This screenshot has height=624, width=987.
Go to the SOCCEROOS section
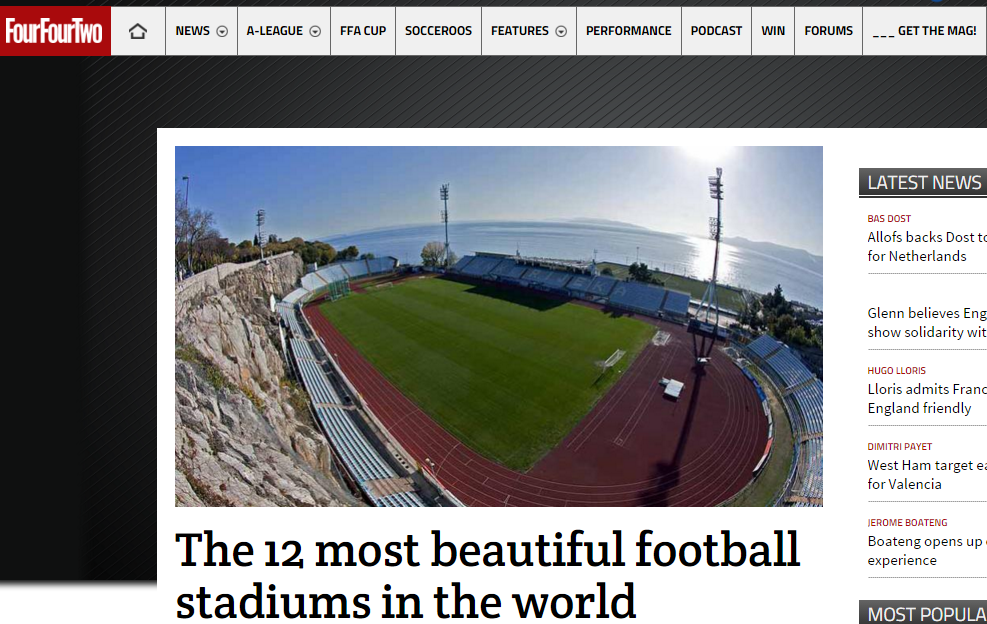click(438, 31)
